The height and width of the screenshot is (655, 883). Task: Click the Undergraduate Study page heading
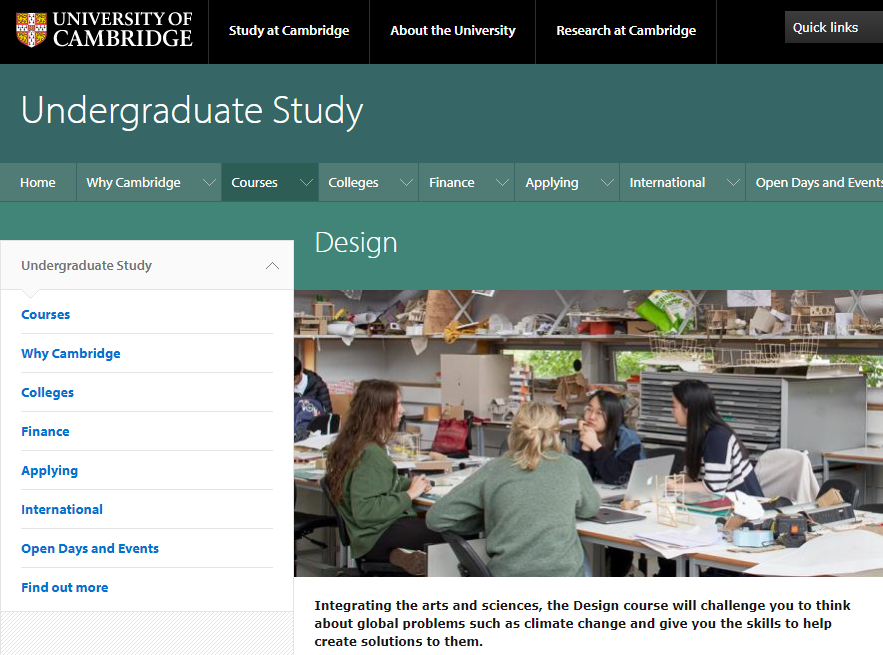[x=192, y=111]
